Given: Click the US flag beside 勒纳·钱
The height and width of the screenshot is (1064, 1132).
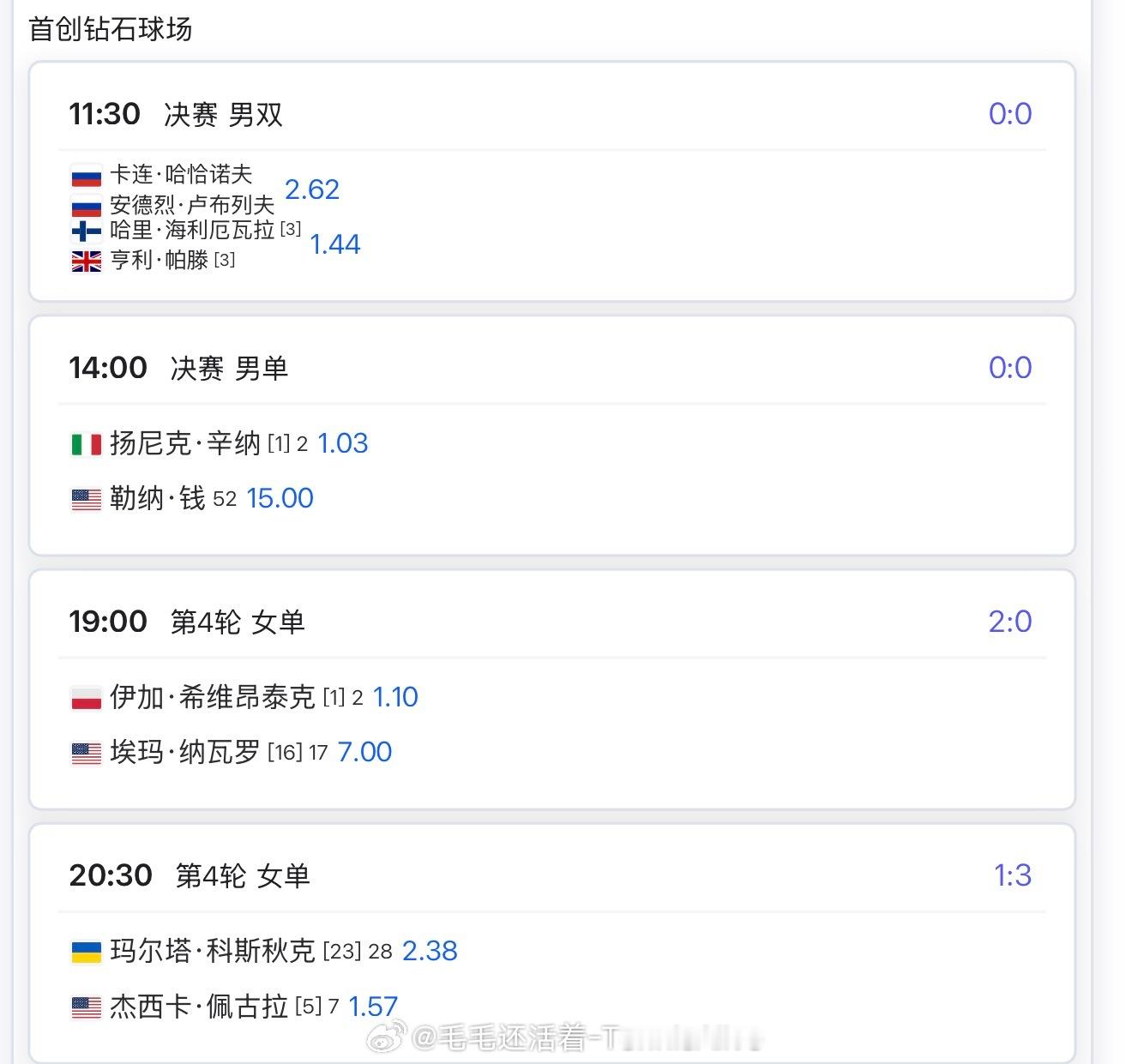Looking at the screenshot, I should [86, 499].
